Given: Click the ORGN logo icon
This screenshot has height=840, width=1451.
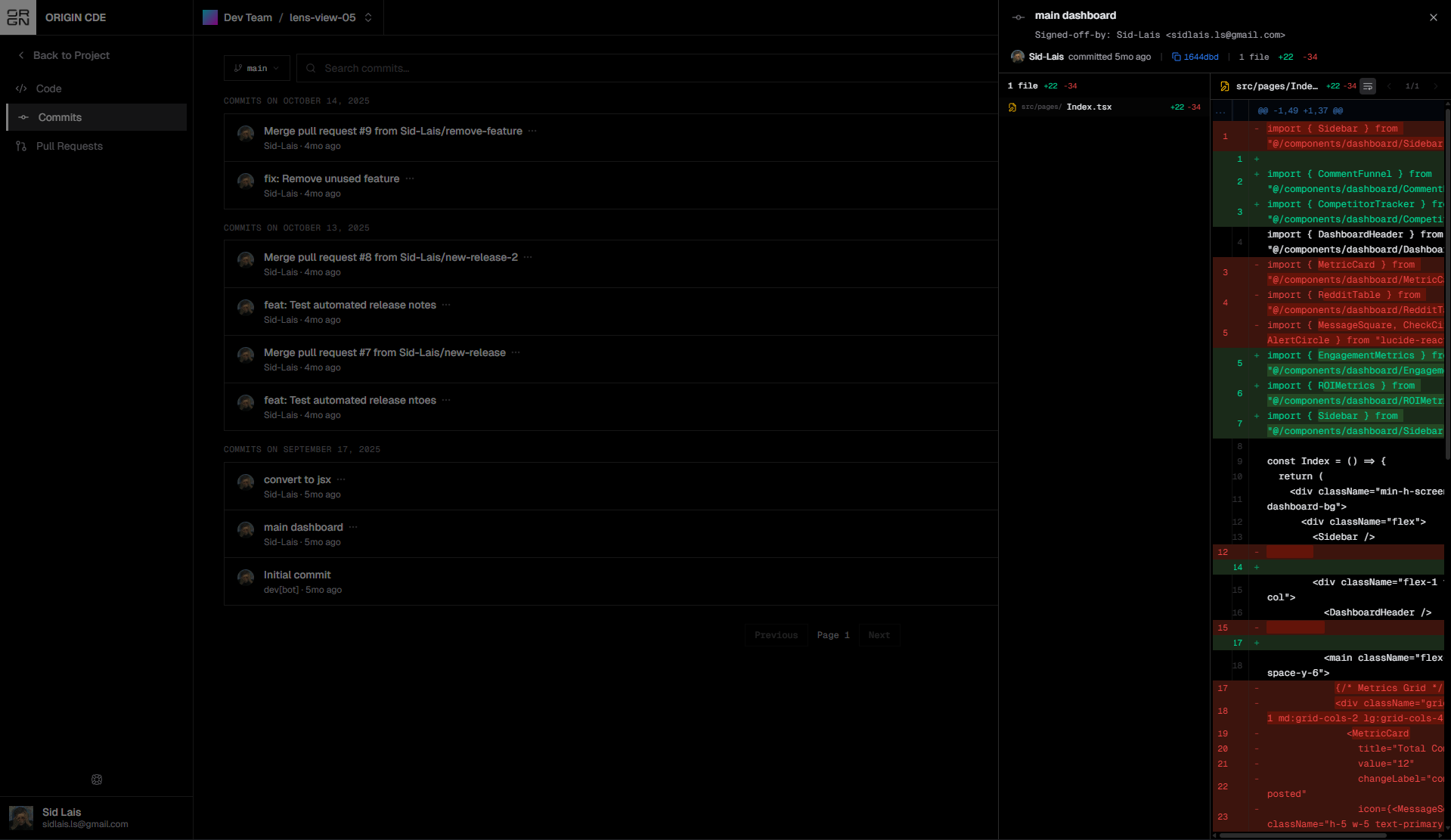Looking at the screenshot, I should coord(18,17).
